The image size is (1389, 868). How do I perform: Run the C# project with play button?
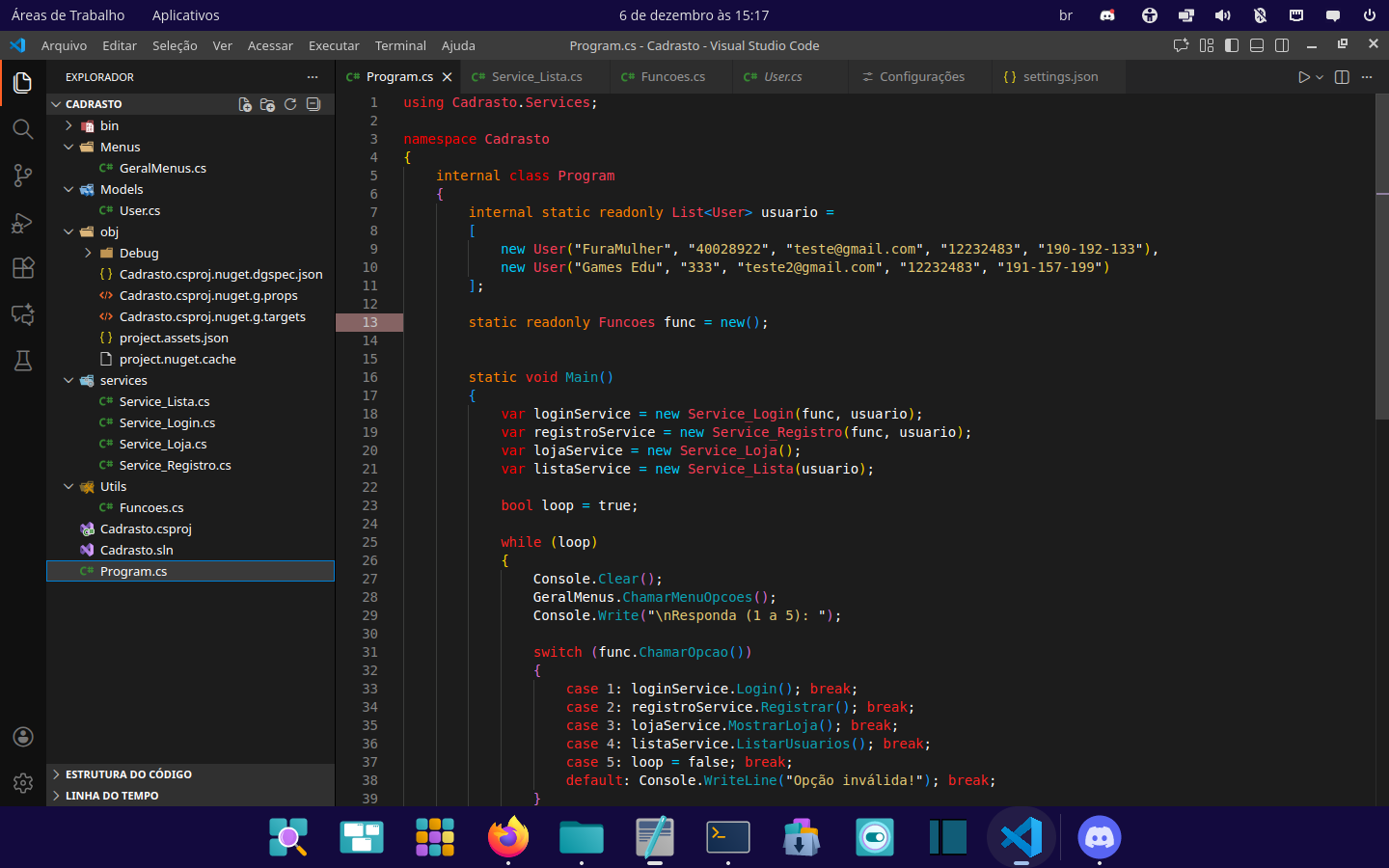click(x=1304, y=77)
